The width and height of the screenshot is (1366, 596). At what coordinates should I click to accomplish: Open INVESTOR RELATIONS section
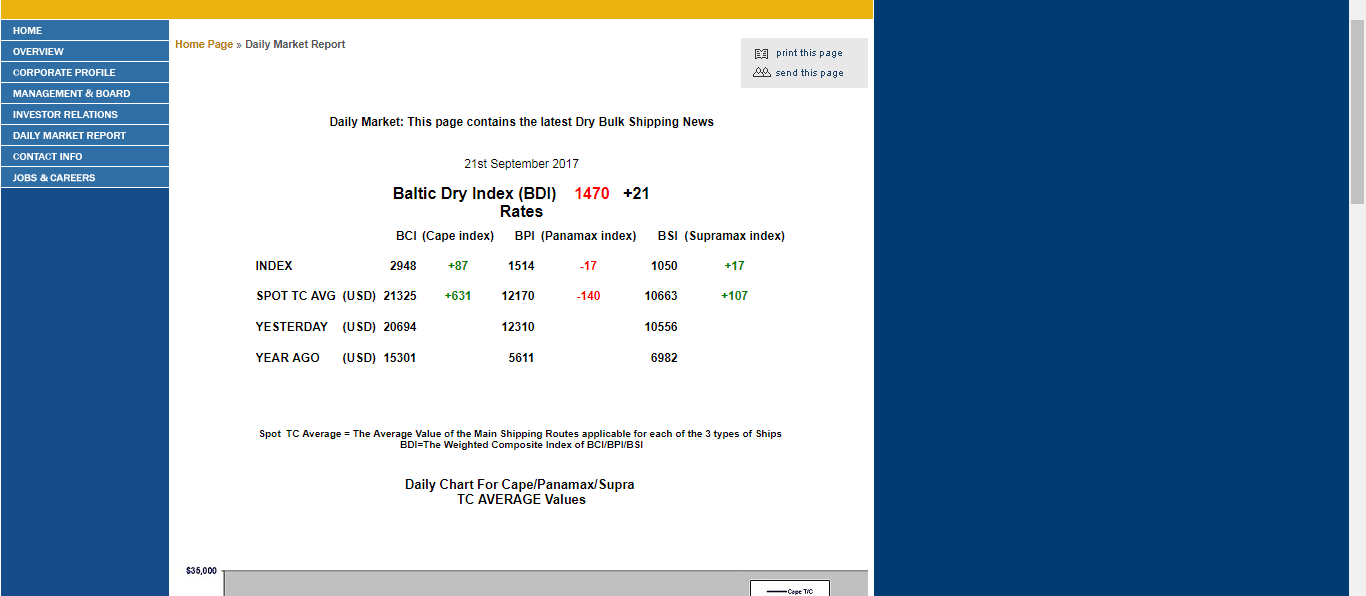coord(85,115)
